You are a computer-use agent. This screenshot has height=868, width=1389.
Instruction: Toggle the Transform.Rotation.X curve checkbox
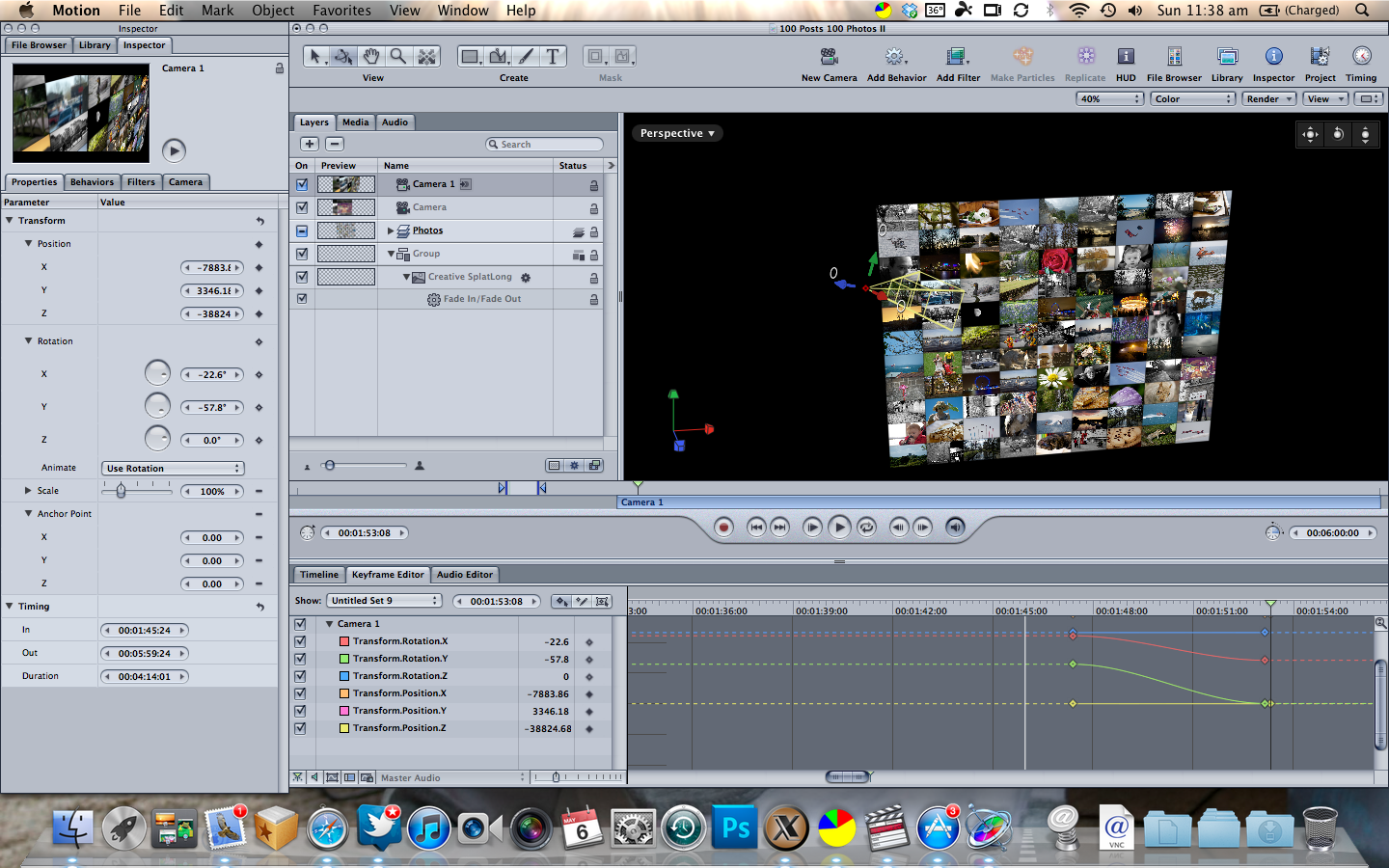coord(300,641)
